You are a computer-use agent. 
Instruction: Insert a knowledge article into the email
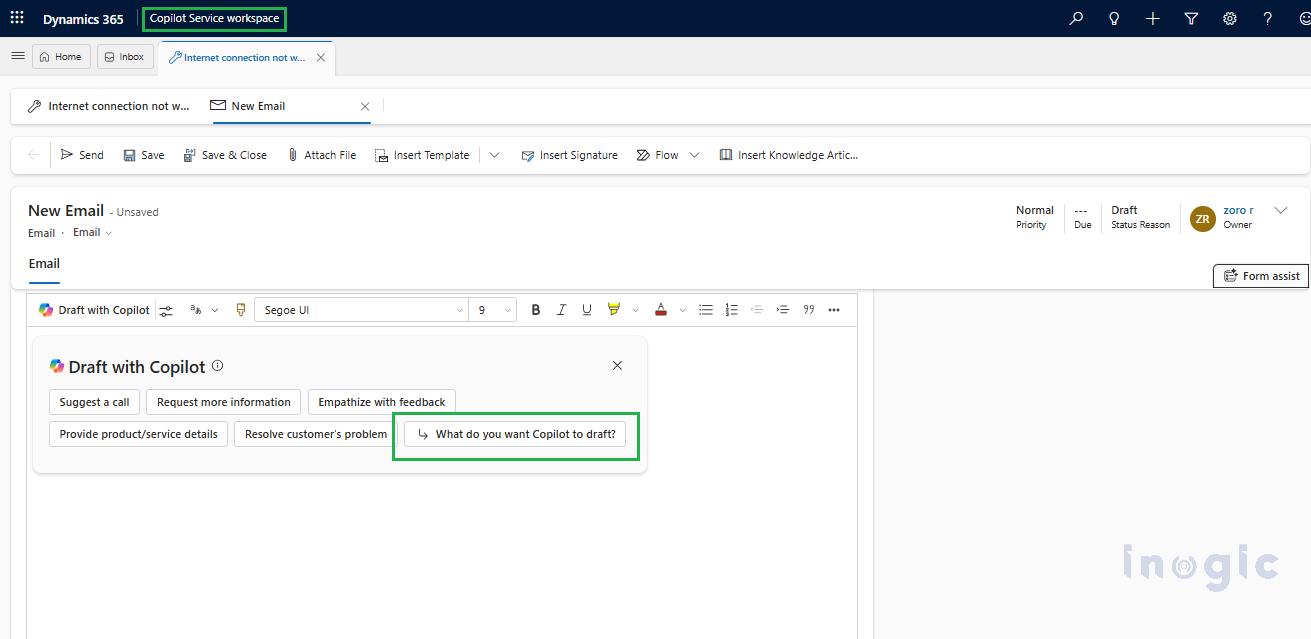(x=789, y=155)
